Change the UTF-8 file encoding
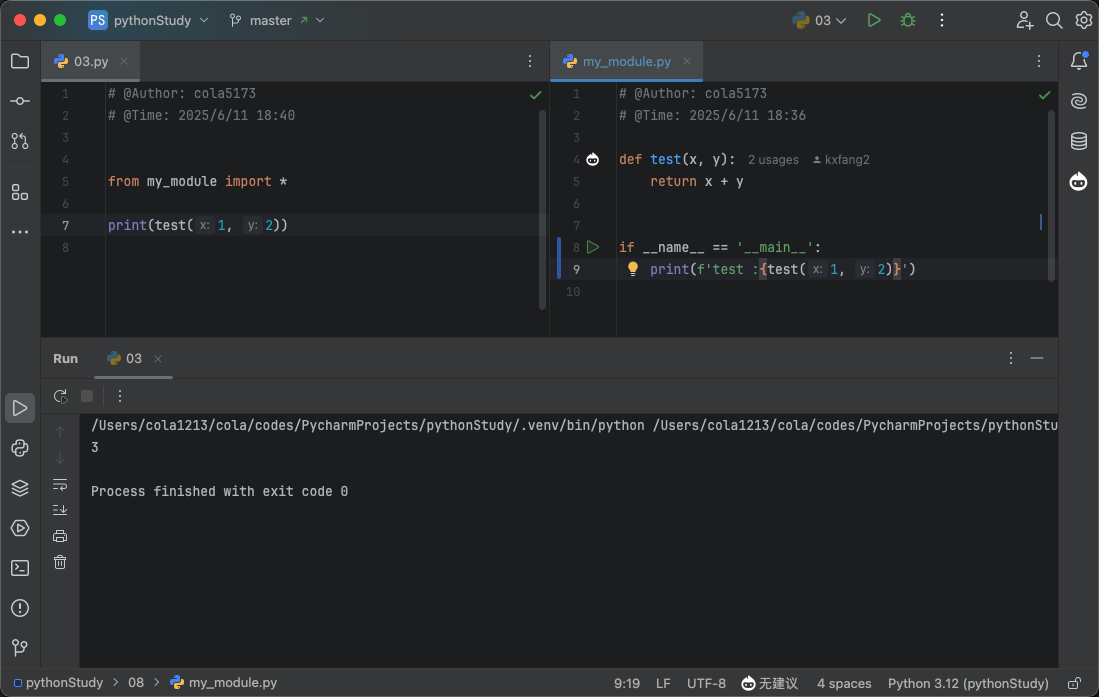 706,683
